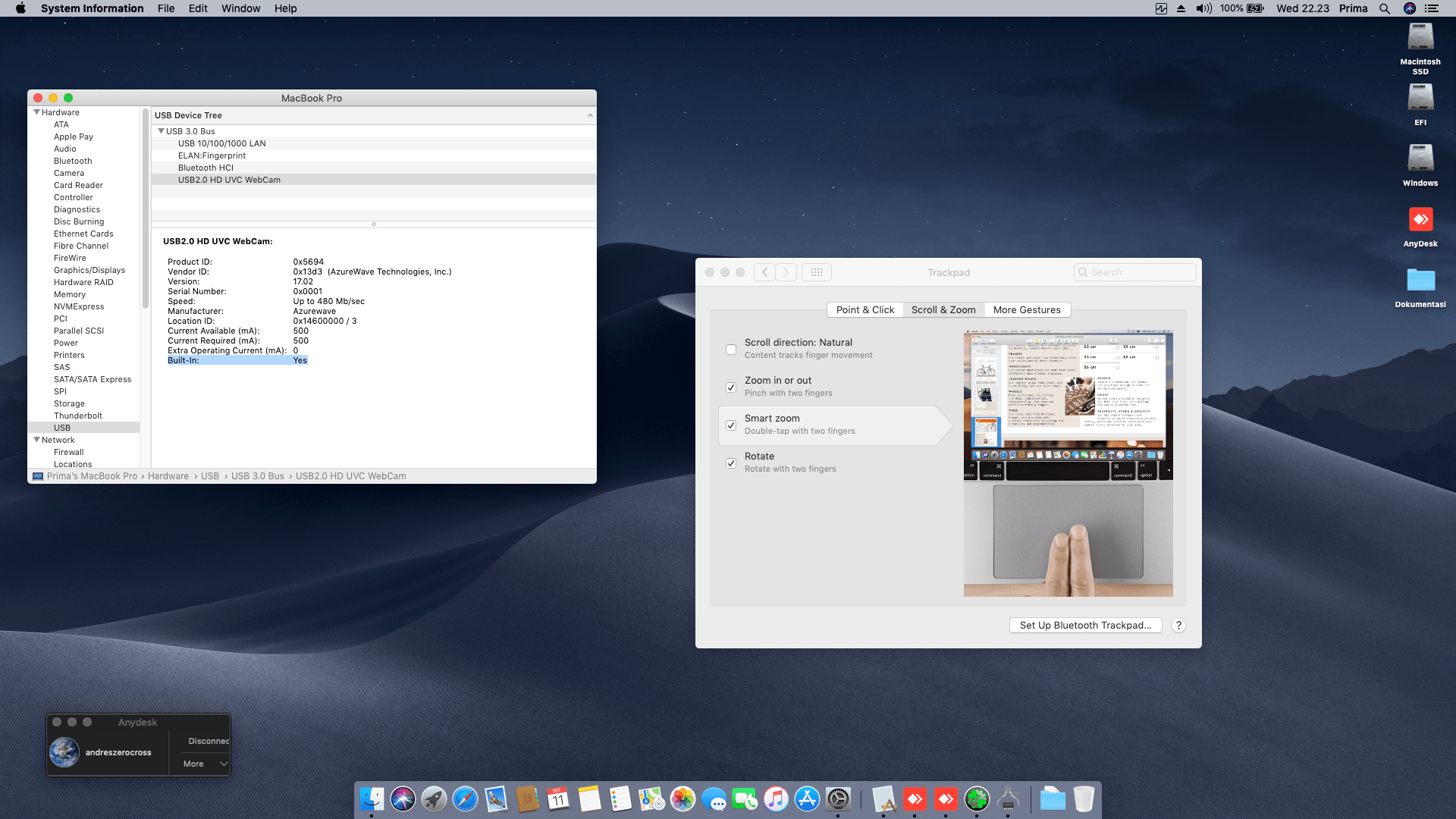Click the Spotlight search icon in menu bar

(x=1384, y=8)
